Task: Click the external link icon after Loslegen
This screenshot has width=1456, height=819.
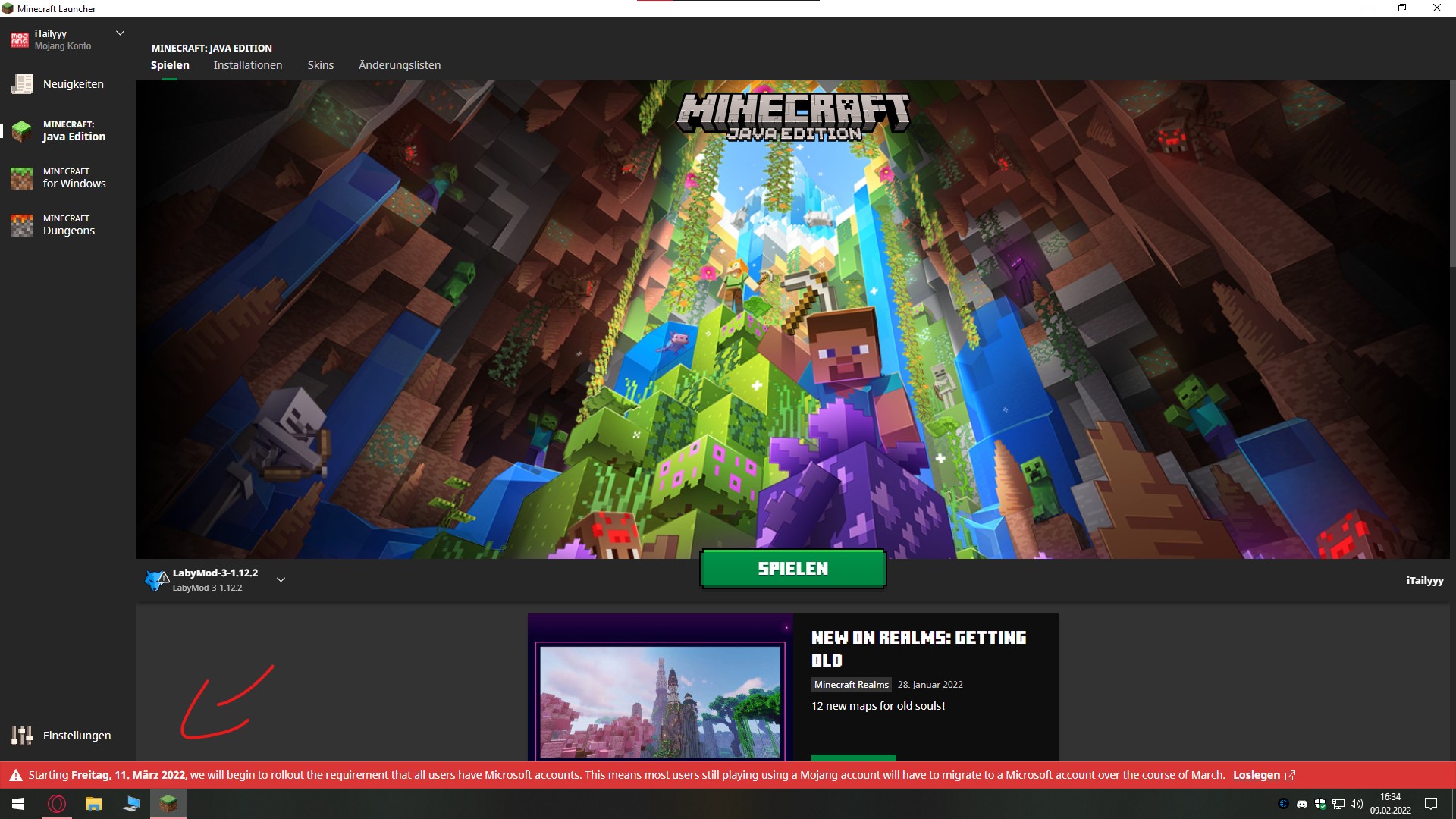Action: click(1290, 775)
